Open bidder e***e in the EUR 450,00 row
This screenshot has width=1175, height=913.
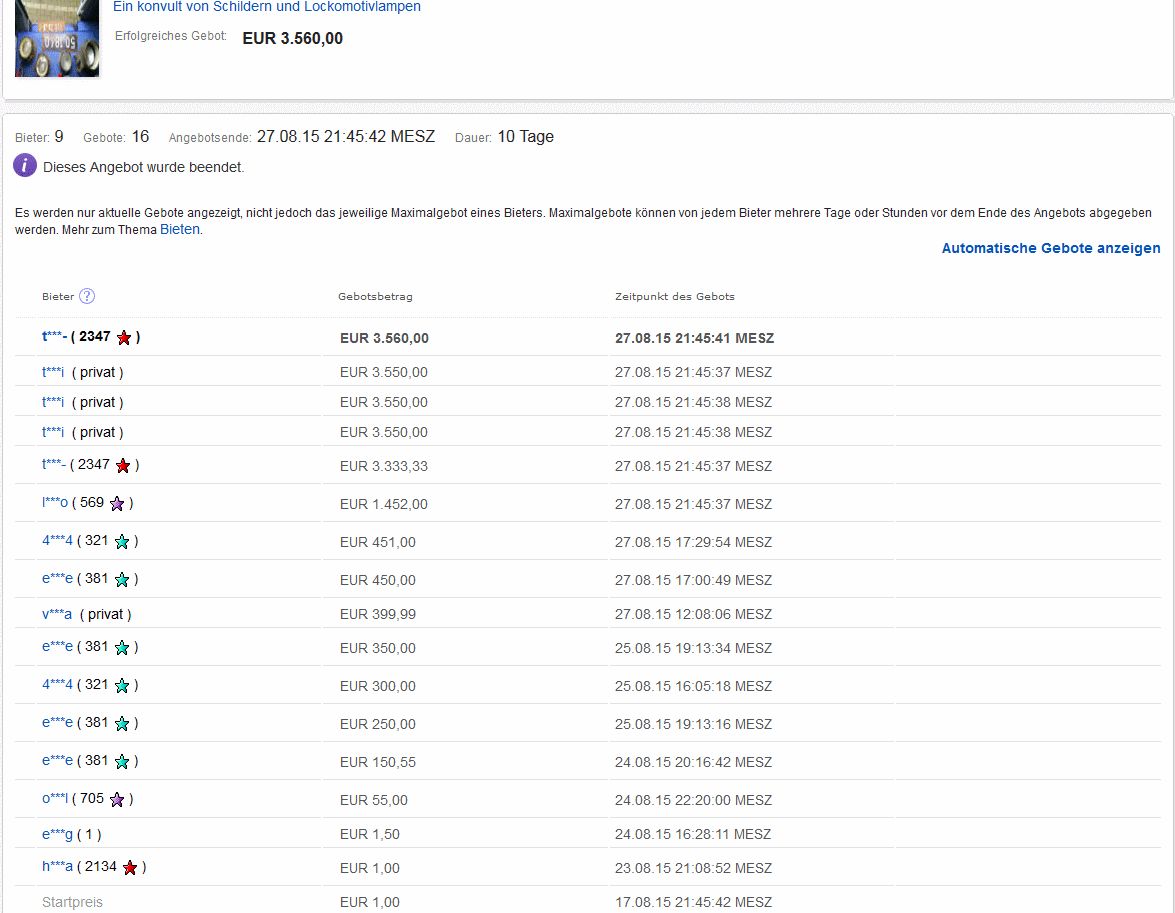[57, 579]
